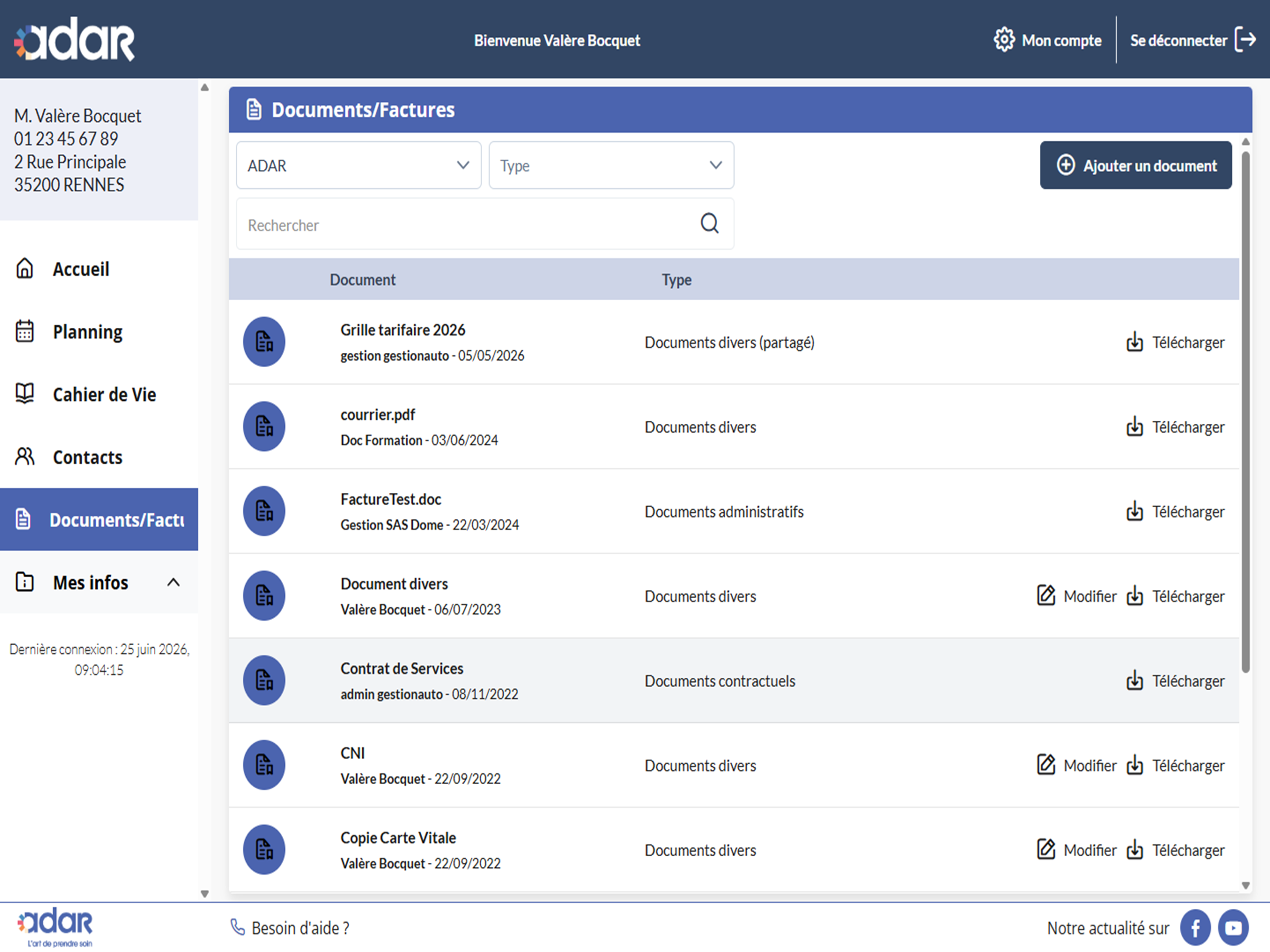Click "Documents administratifs" type cell

point(724,511)
